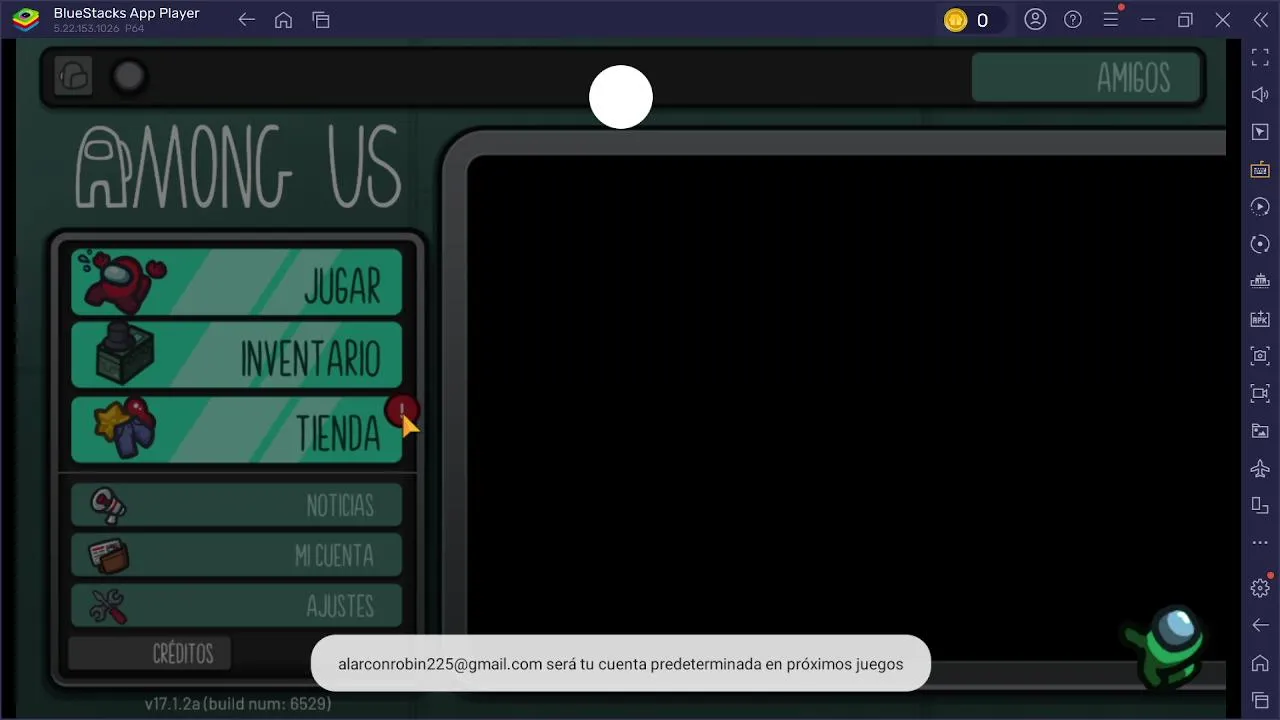Click the red crewmate Jugar icon

click(123, 282)
